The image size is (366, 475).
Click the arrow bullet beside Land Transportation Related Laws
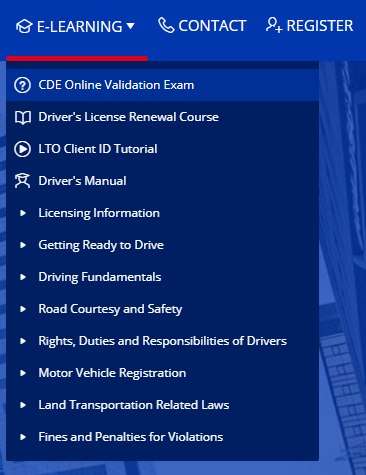[23, 405]
